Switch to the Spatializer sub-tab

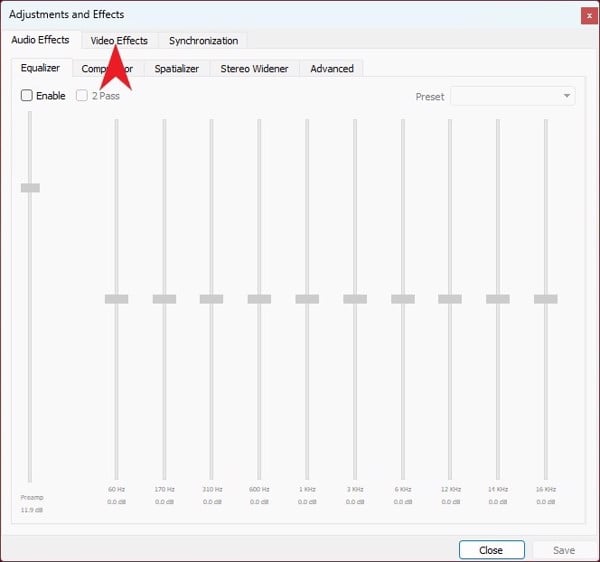tap(177, 69)
